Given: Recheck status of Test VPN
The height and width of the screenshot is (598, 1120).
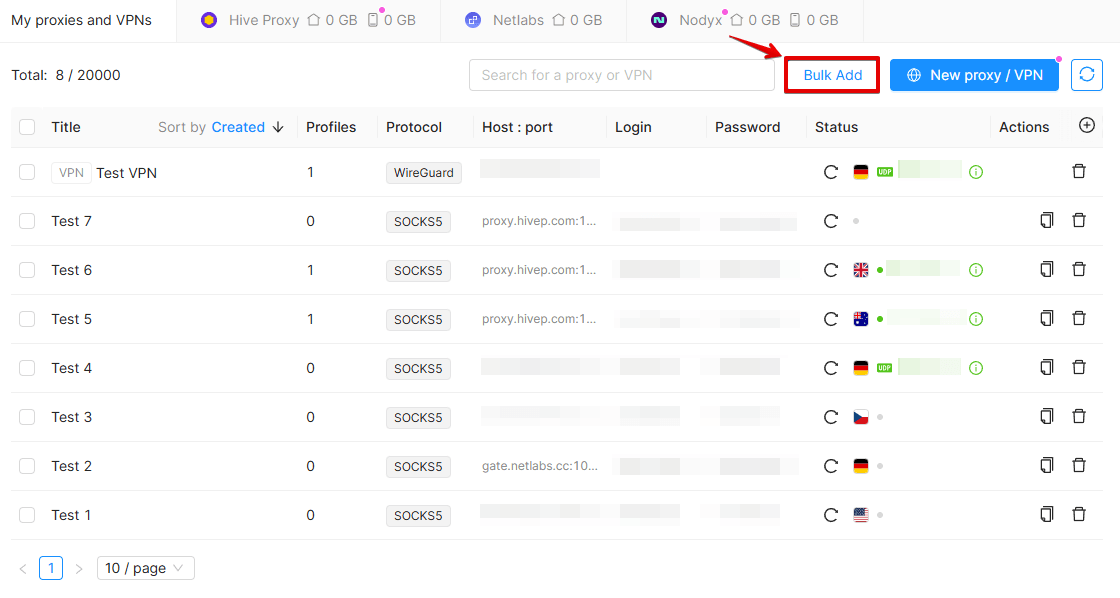Looking at the screenshot, I should 831,172.
